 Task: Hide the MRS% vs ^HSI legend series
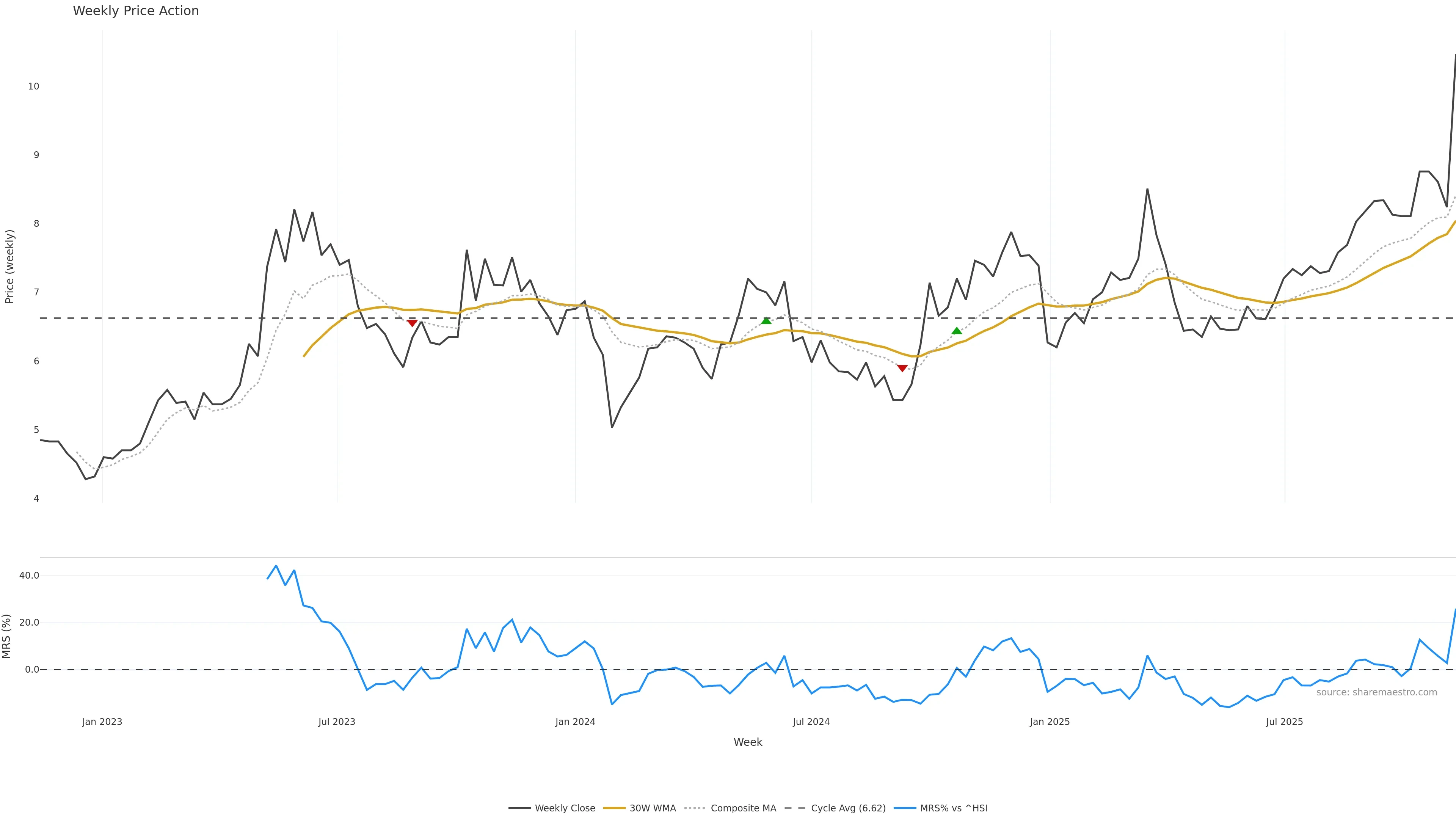tap(953, 808)
